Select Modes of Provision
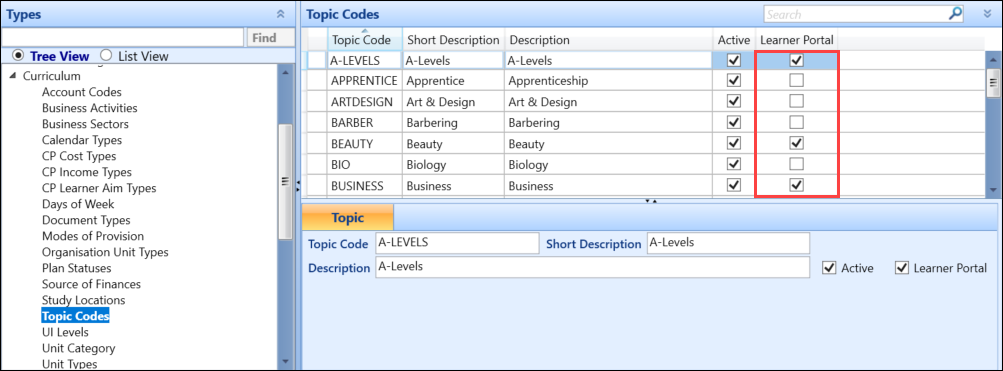1003x371 pixels. [93, 236]
